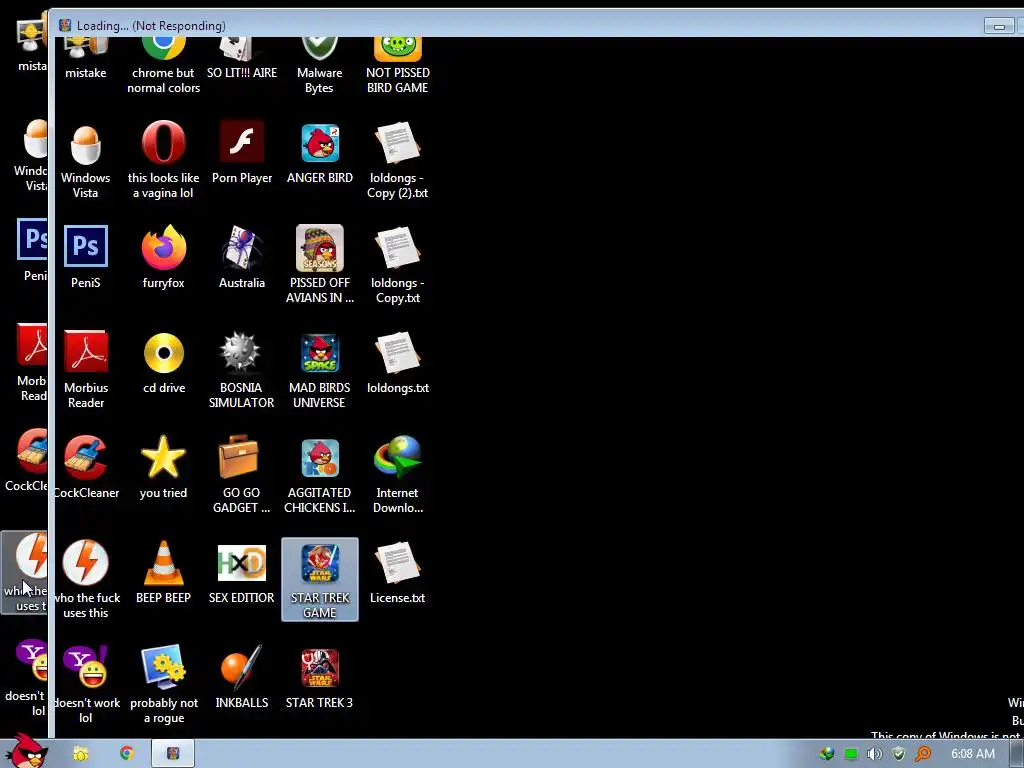Click the globe tray icon
Image resolution: width=1024 pixels, height=768 pixels.
pos(827,754)
